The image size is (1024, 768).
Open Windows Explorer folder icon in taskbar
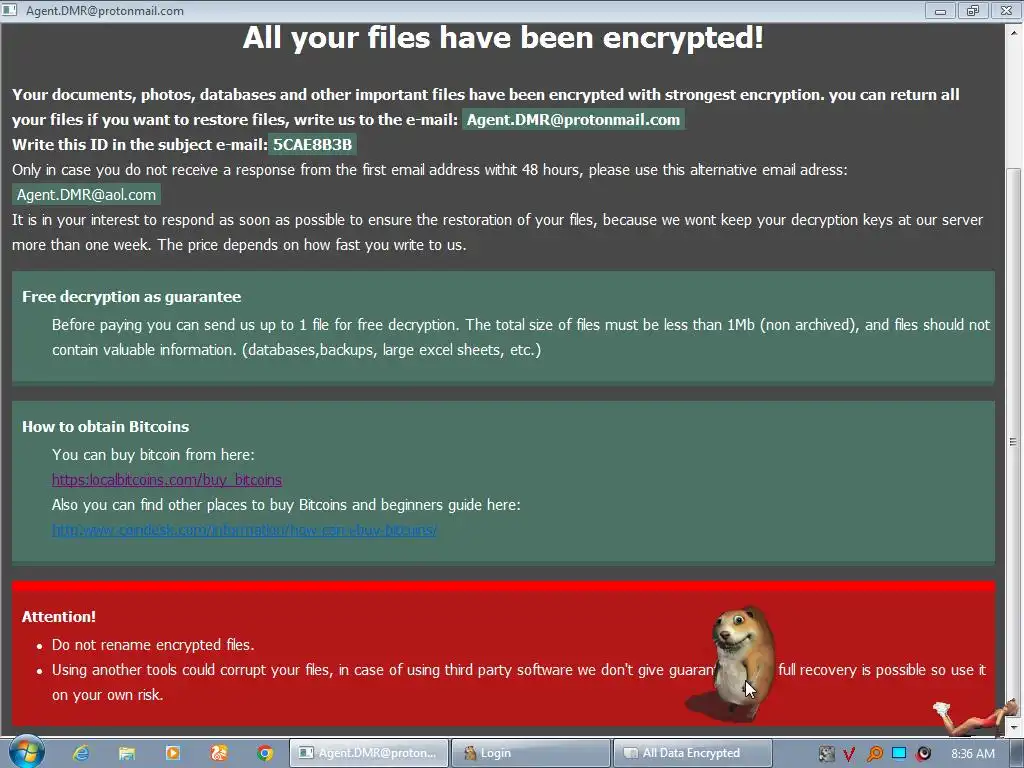[x=127, y=753]
